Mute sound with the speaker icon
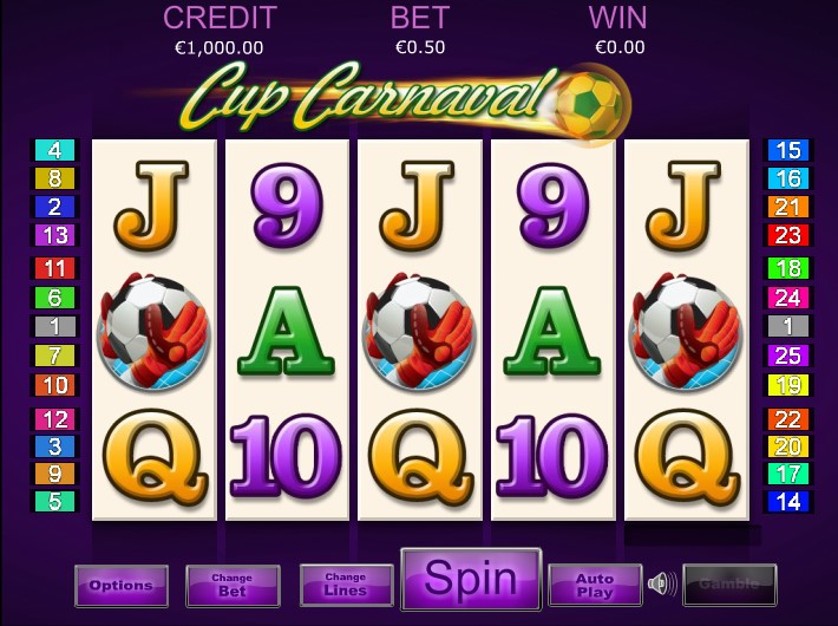The width and height of the screenshot is (838, 626). [x=662, y=584]
